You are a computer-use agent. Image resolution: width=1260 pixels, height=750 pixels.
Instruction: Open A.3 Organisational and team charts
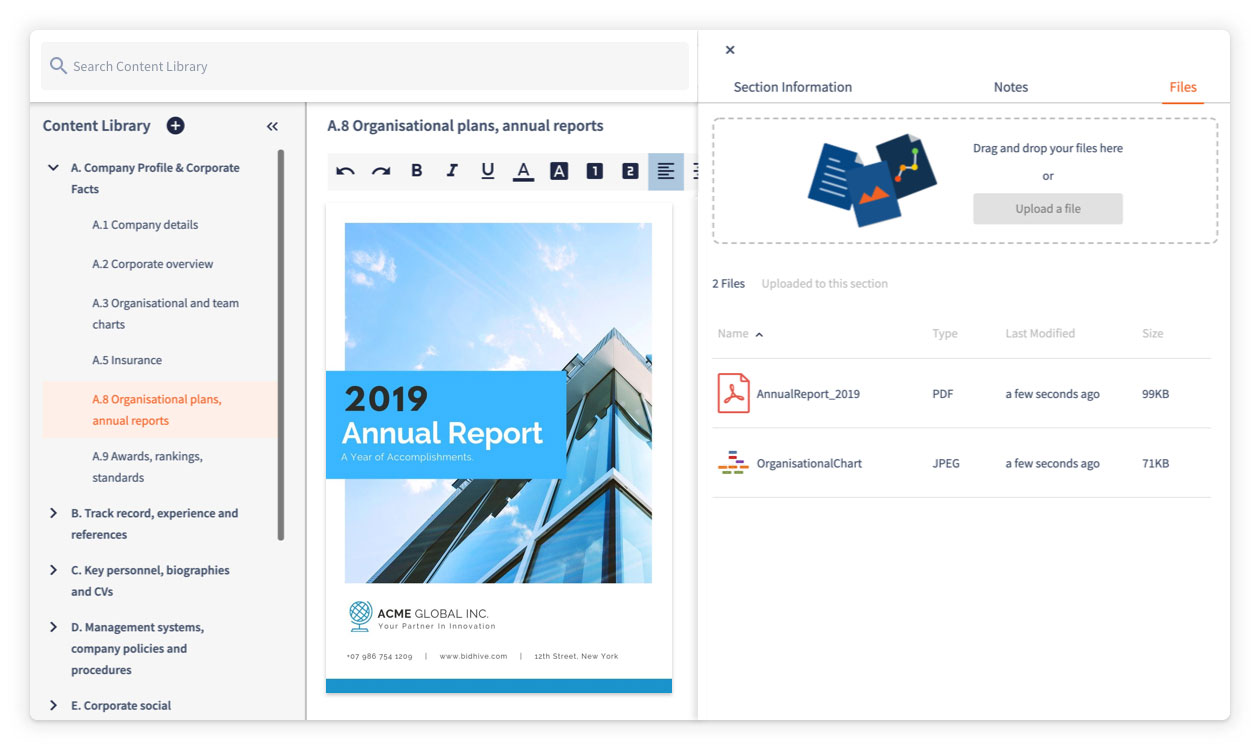(x=165, y=314)
